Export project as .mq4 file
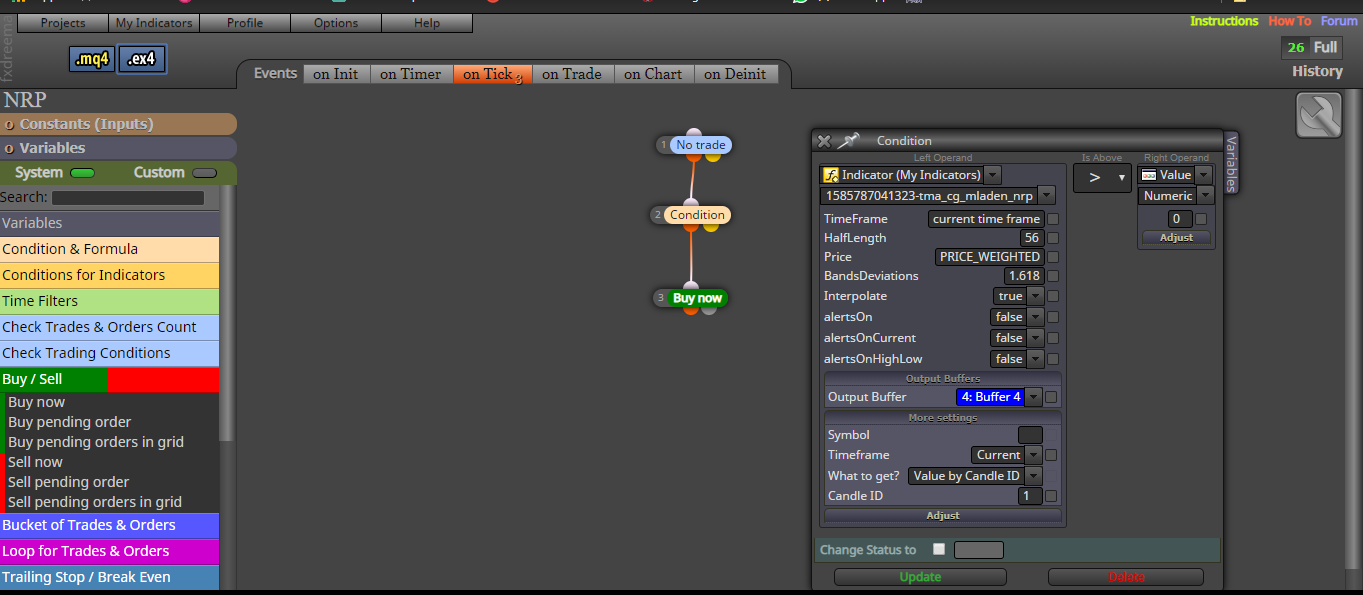Image resolution: width=1363 pixels, height=595 pixels. [92, 59]
